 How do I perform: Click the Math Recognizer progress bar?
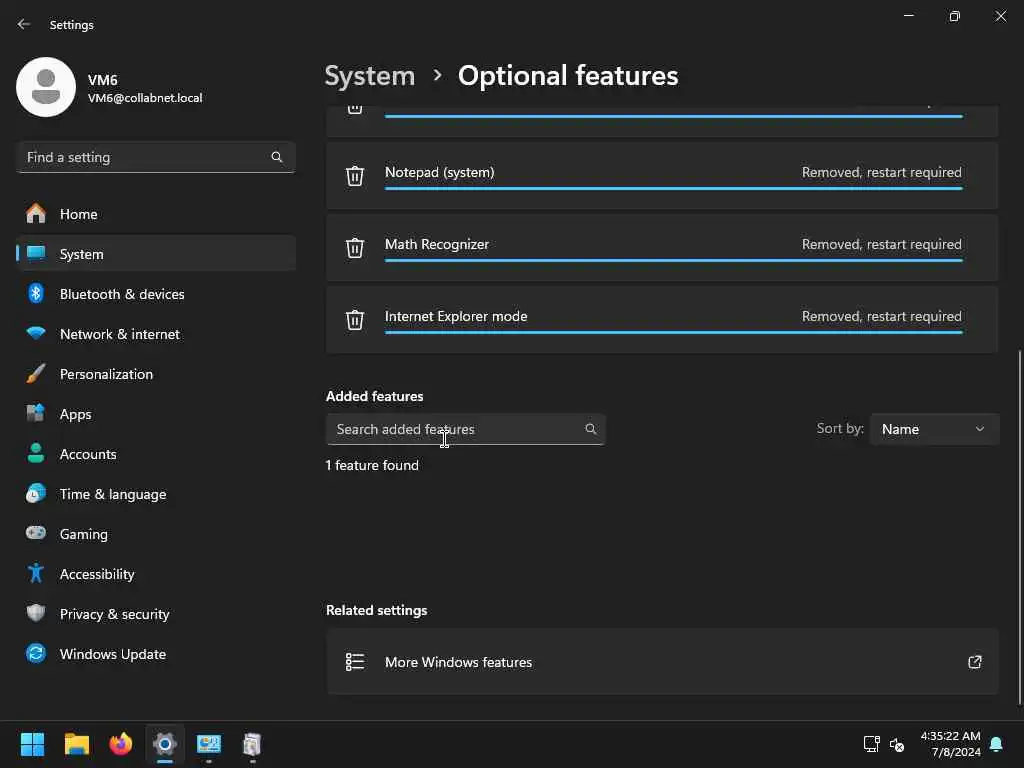pyautogui.click(x=673, y=261)
